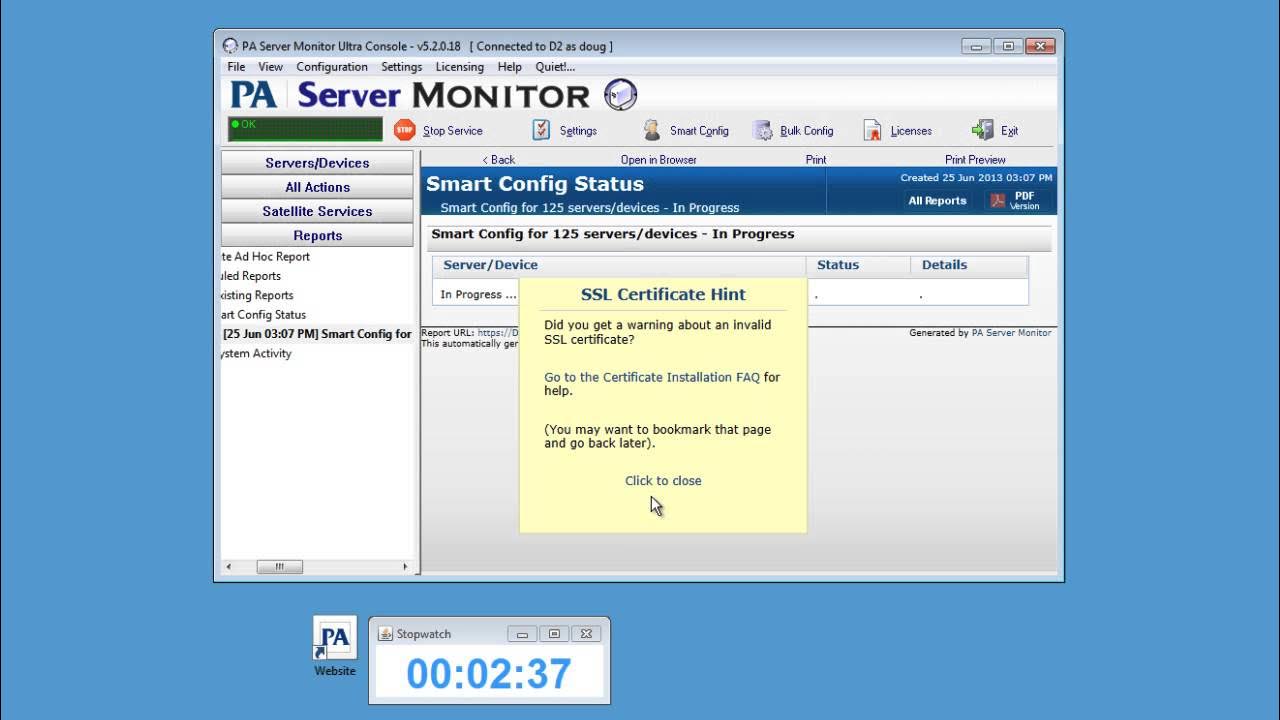The height and width of the screenshot is (720, 1280).
Task: Minimize the PA Server Monitor window
Action: 977,46
